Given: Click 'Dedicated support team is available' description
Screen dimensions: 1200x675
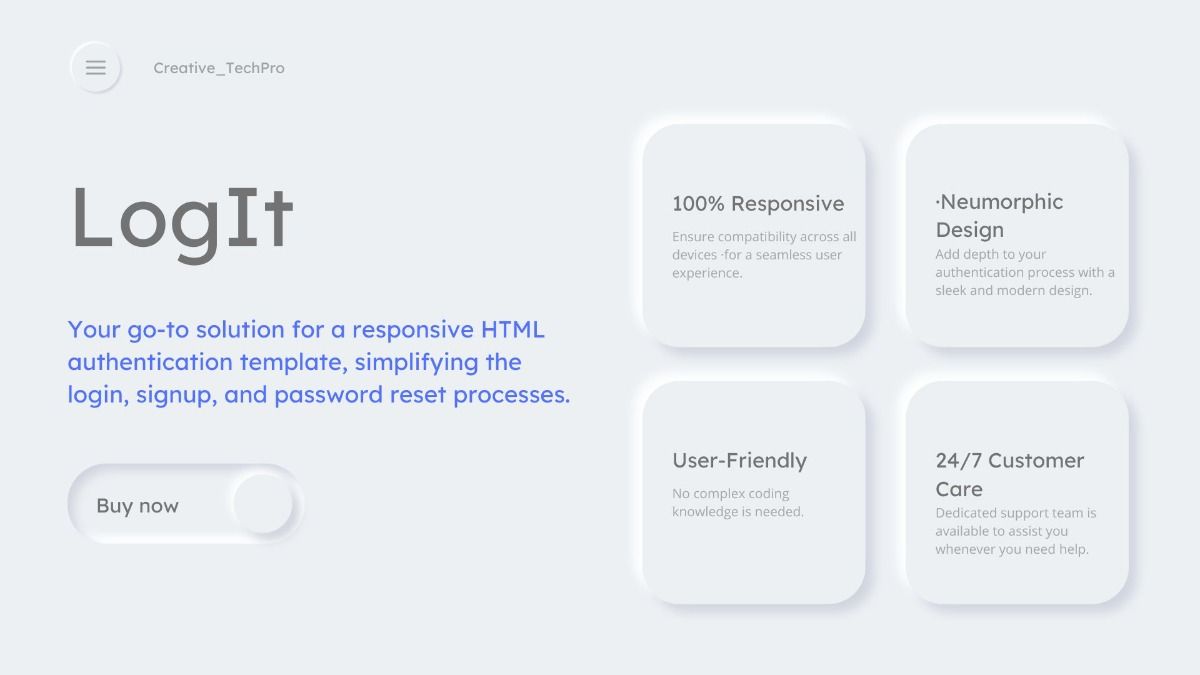Looking at the screenshot, I should coord(1016,531).
